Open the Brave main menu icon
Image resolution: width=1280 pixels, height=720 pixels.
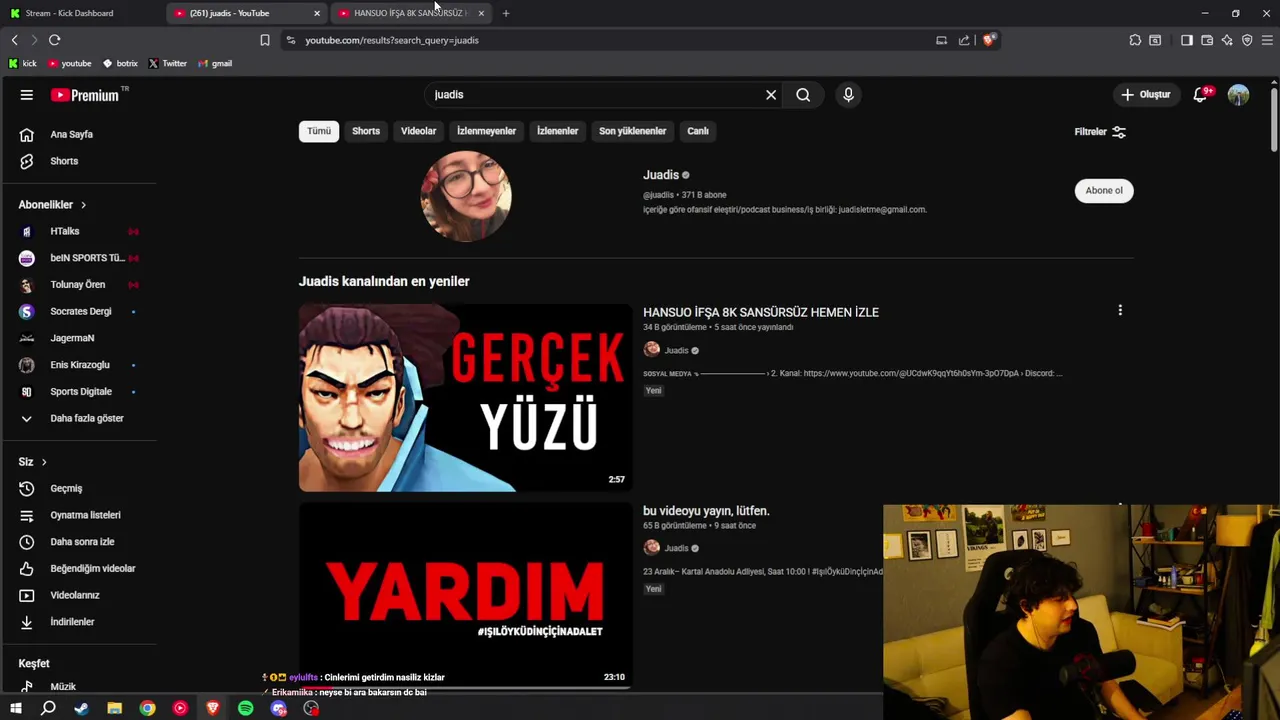(1267, 40)
